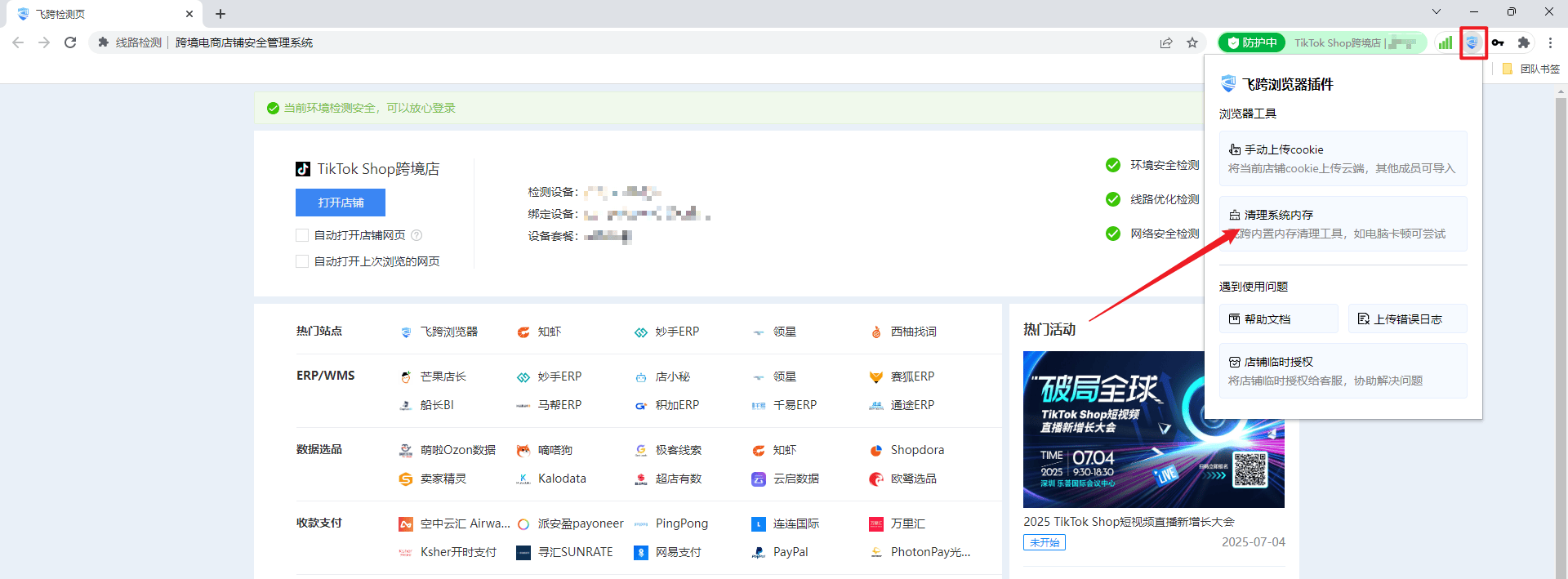This screenshot has width=1568, height=579.
Task: Open 通途ERP link
Action: click(902, 405)
